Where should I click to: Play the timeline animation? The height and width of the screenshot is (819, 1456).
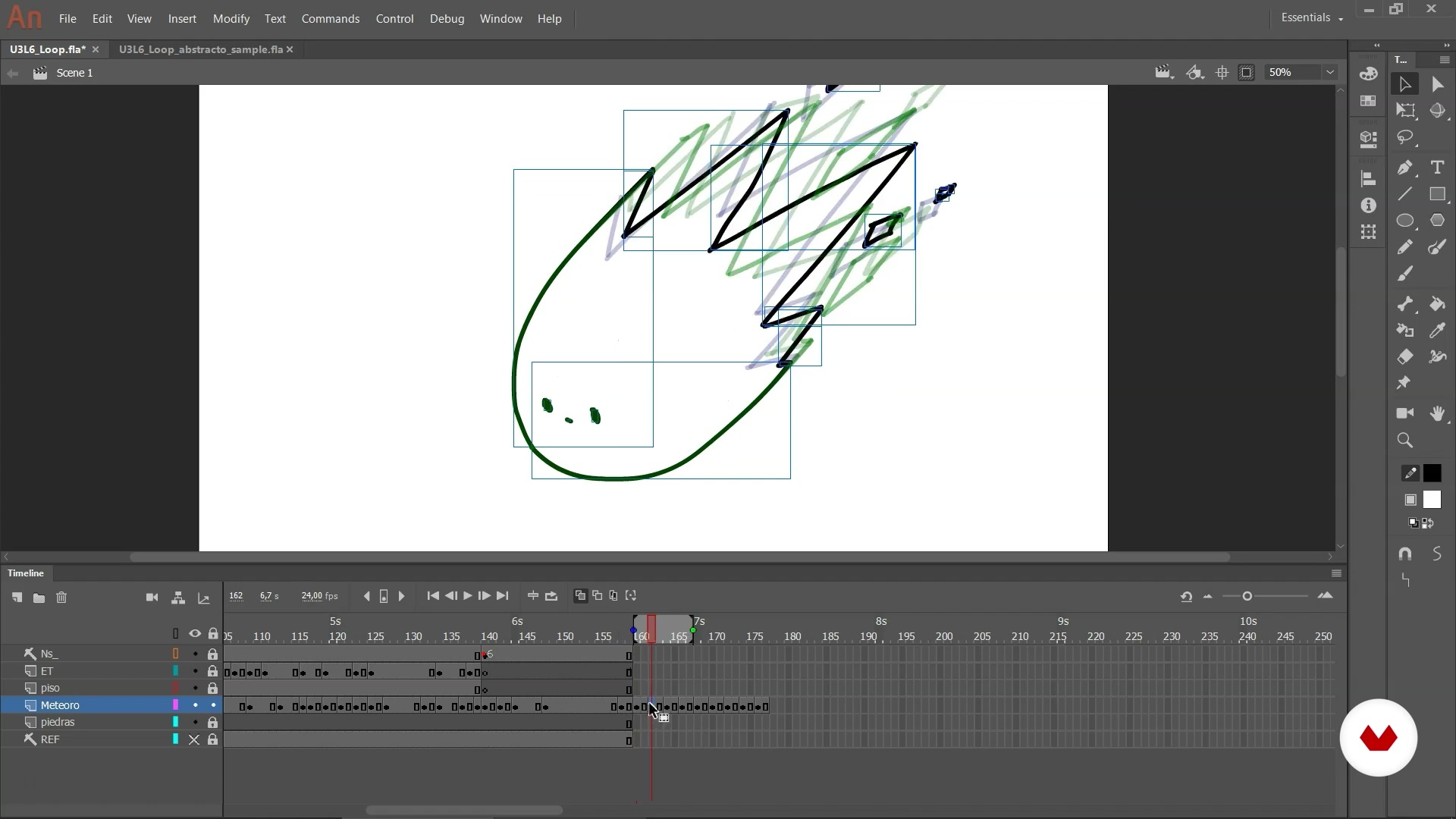pos(468,596)
